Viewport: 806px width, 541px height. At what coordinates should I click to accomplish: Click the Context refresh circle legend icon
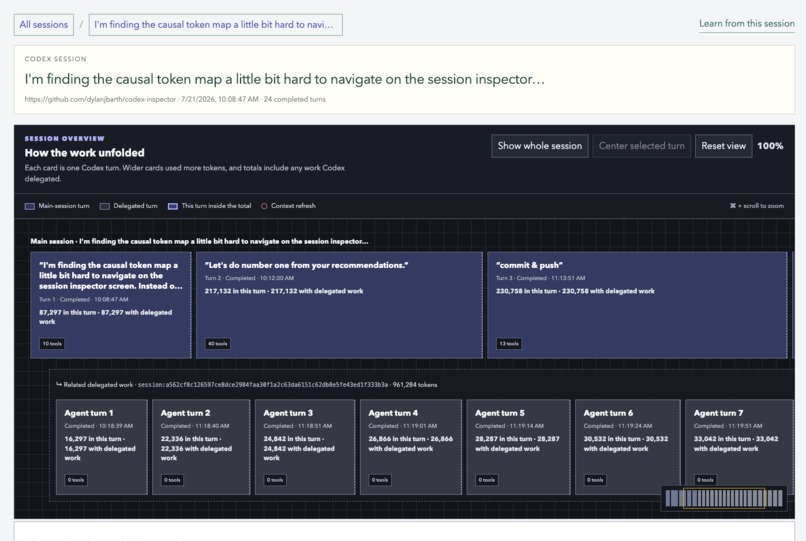[264, 206]
